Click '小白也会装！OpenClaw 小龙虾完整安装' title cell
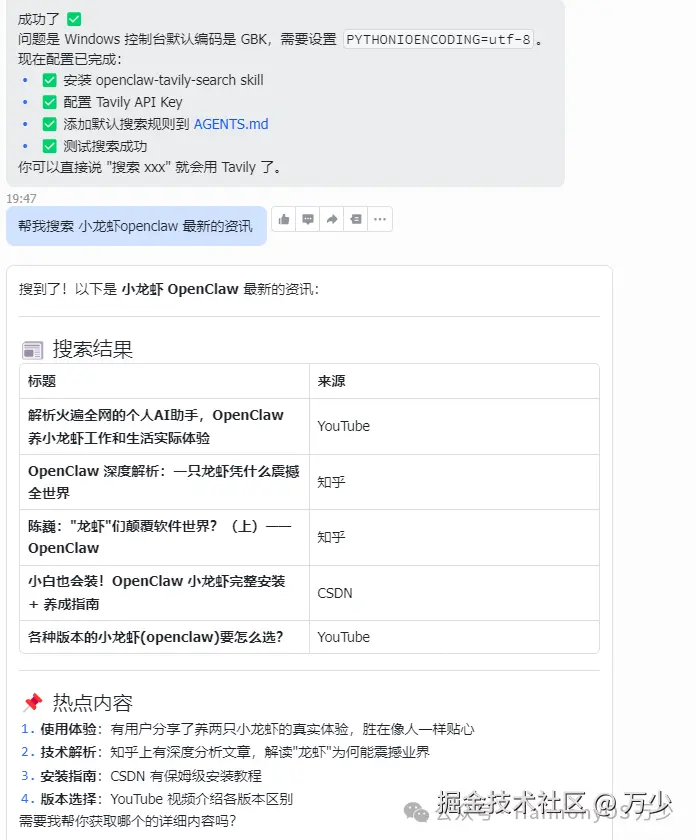 pos(164,593)
